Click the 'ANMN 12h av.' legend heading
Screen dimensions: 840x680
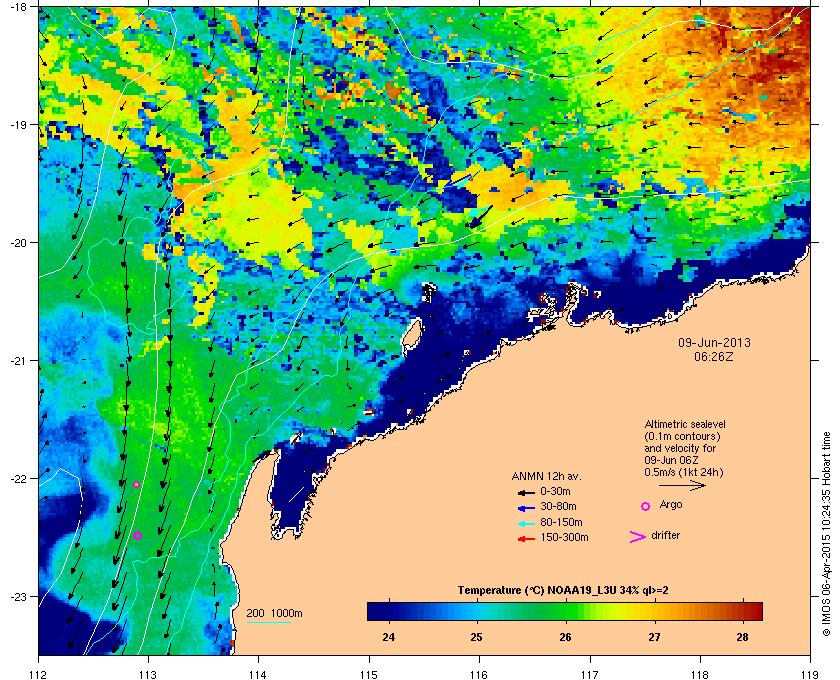click(x=546, y=476)
